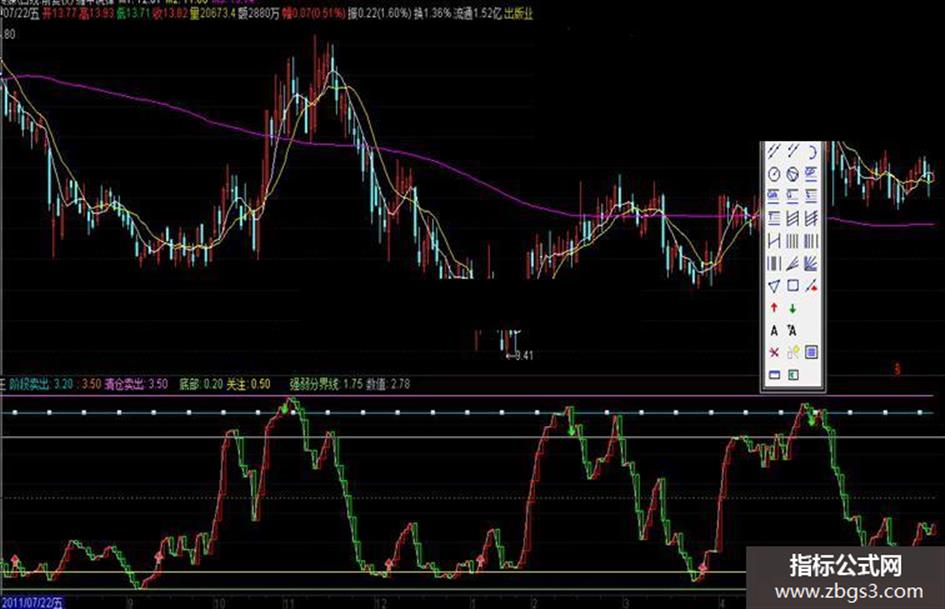Click the 振0.22(1.60%) amplitude value in header
Image resolution: width=945 pixels, height=609 pixels.
[x=380, y=13]
